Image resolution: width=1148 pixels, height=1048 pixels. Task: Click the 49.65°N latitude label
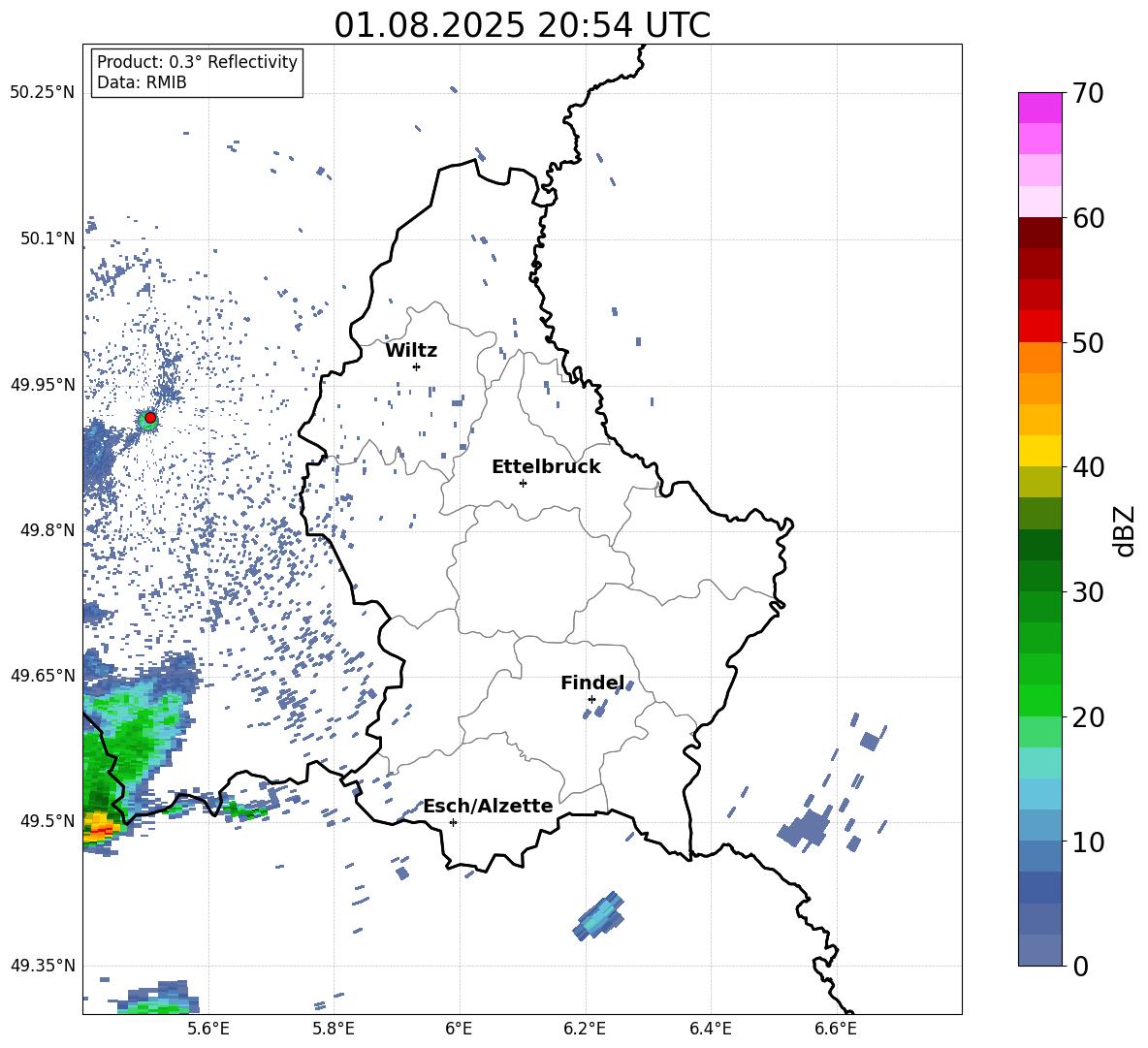pyautogui.click(x=43, y=675)
